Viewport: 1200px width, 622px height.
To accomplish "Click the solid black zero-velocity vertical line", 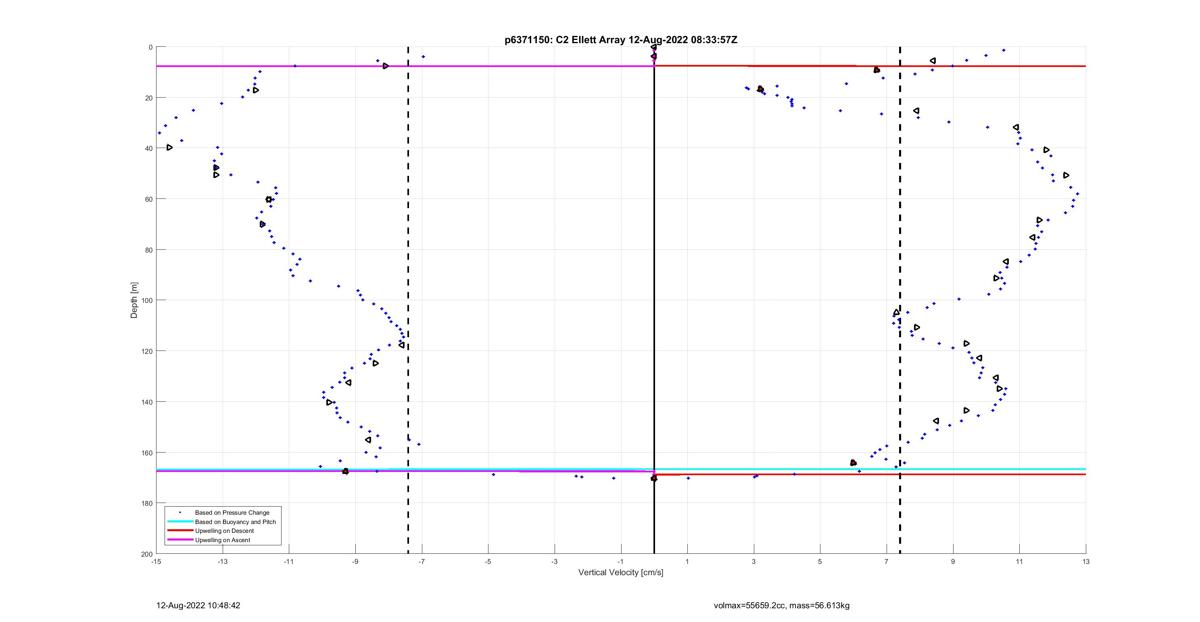I will point(654,300).
